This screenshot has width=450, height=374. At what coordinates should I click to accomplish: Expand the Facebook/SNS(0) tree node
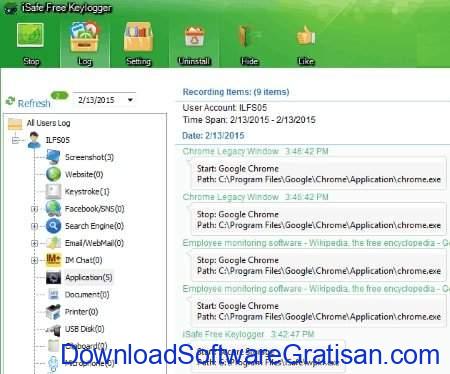tap(34, 209)
